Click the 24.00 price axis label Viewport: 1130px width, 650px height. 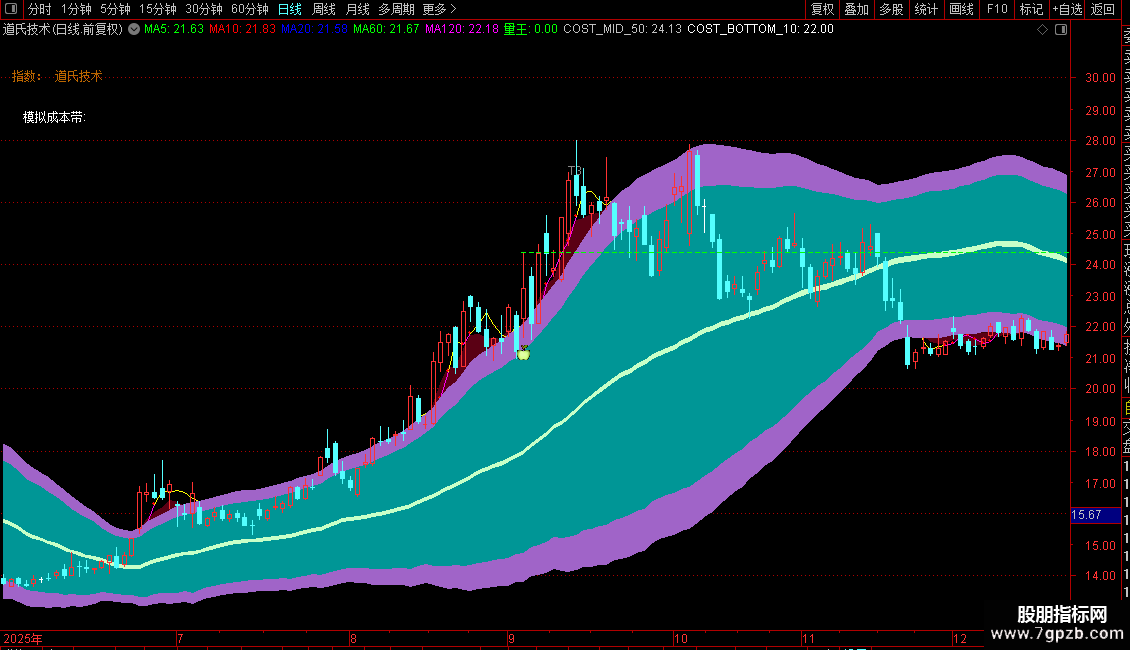tap(1100, 264)
